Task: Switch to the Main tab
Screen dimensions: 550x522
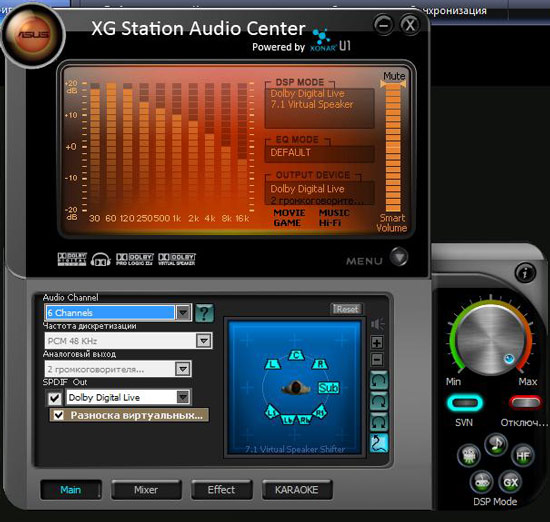Action: pos(71,490)
